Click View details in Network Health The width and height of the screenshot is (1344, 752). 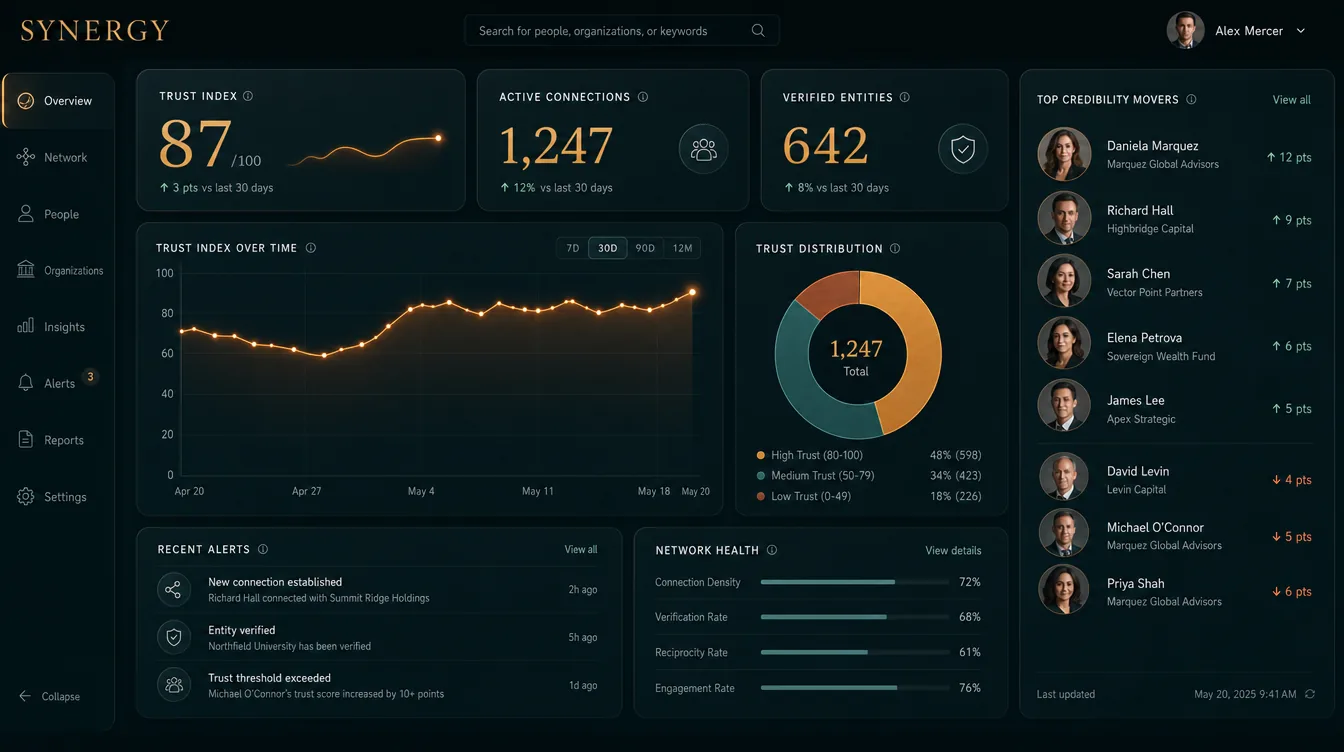pos(953,550)
